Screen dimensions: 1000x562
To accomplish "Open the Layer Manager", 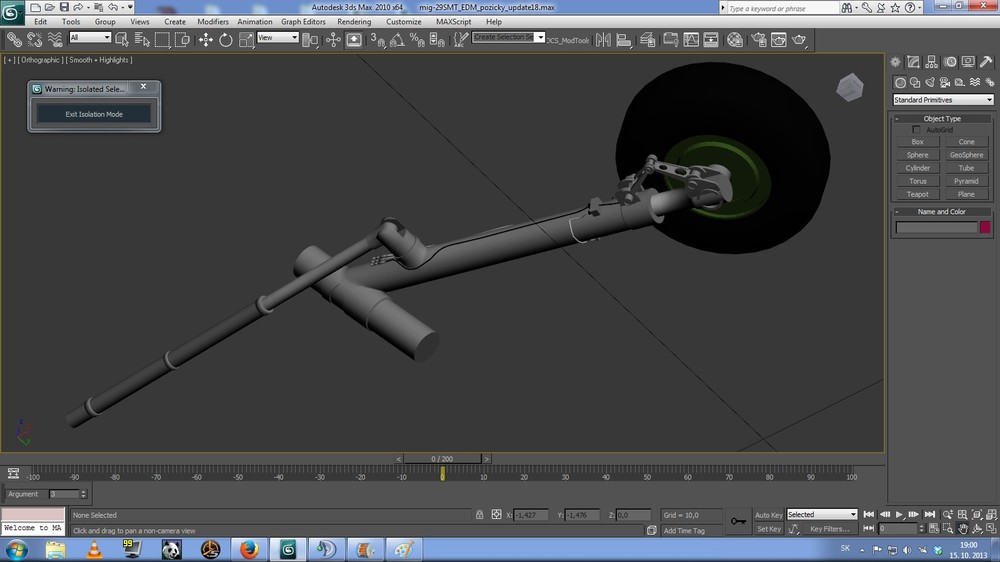I will tap(647, 40).
